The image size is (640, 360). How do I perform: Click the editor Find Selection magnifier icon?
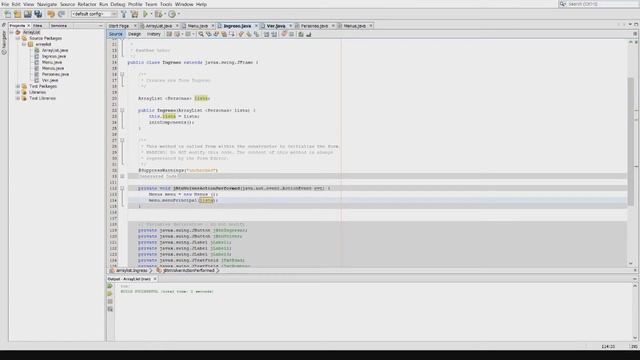point(201,34)
